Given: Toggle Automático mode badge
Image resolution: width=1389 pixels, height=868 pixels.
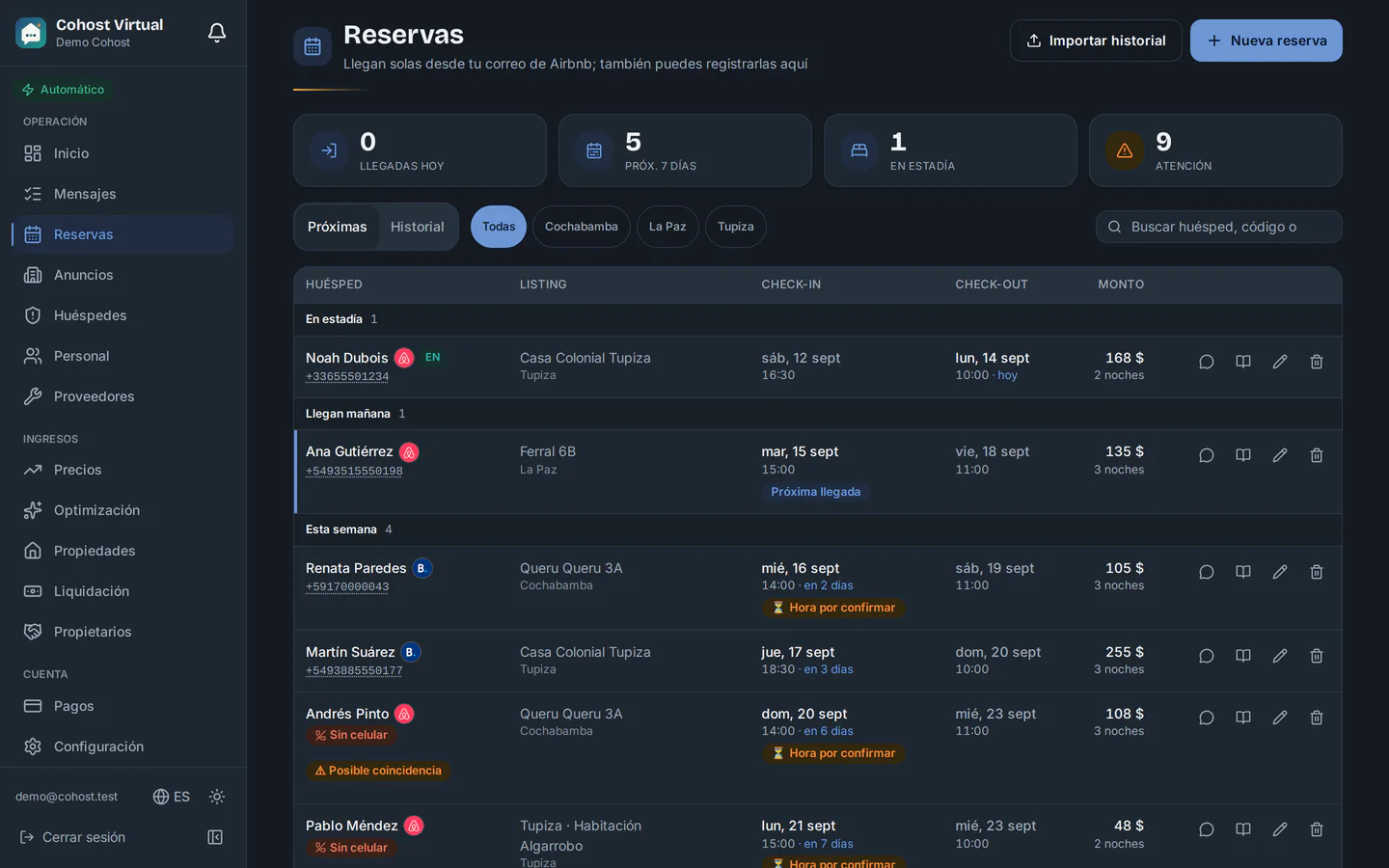Looking at the screenshot, I should [64, 90].
